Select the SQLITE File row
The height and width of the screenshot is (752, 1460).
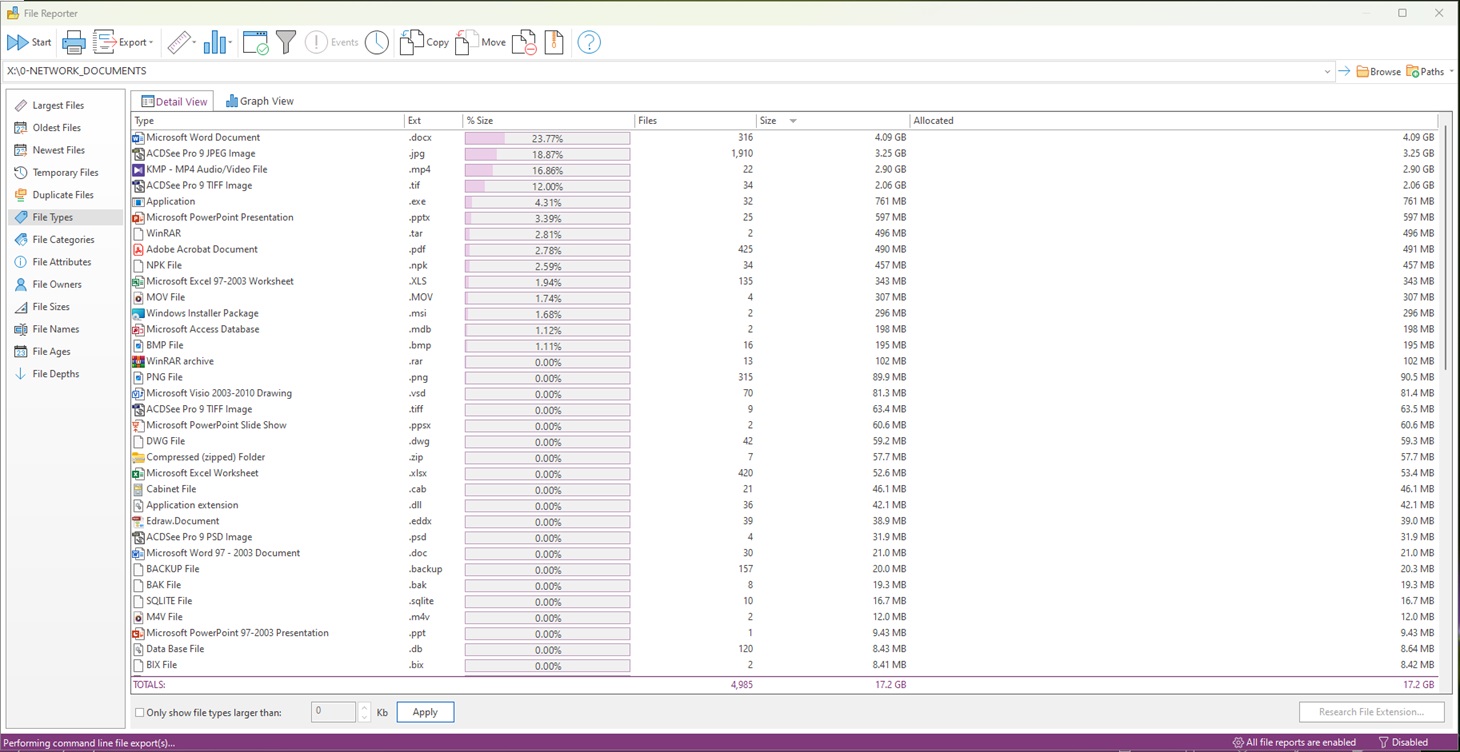[x=785, y=601]
